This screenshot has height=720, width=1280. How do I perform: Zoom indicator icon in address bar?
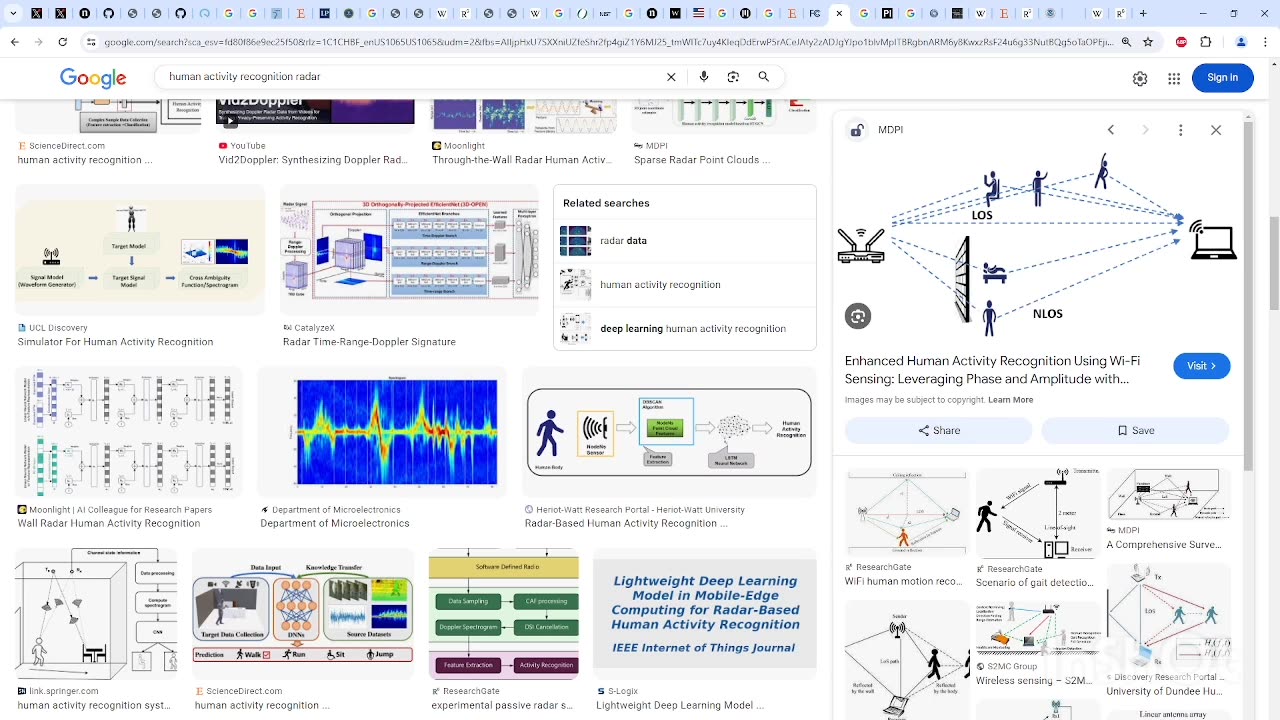1126,42
